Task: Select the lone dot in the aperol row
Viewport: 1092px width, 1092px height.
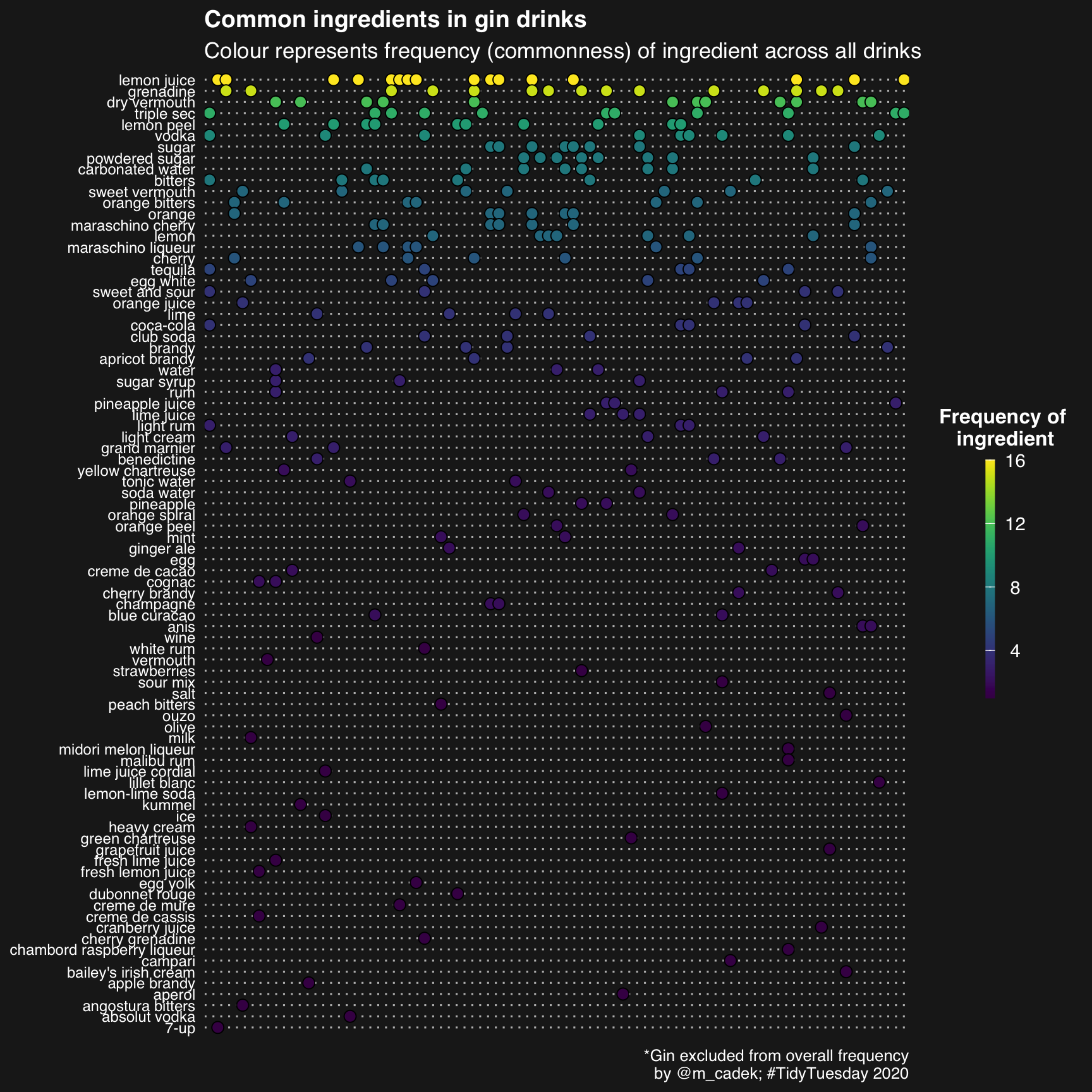Action: pos(622,994)
